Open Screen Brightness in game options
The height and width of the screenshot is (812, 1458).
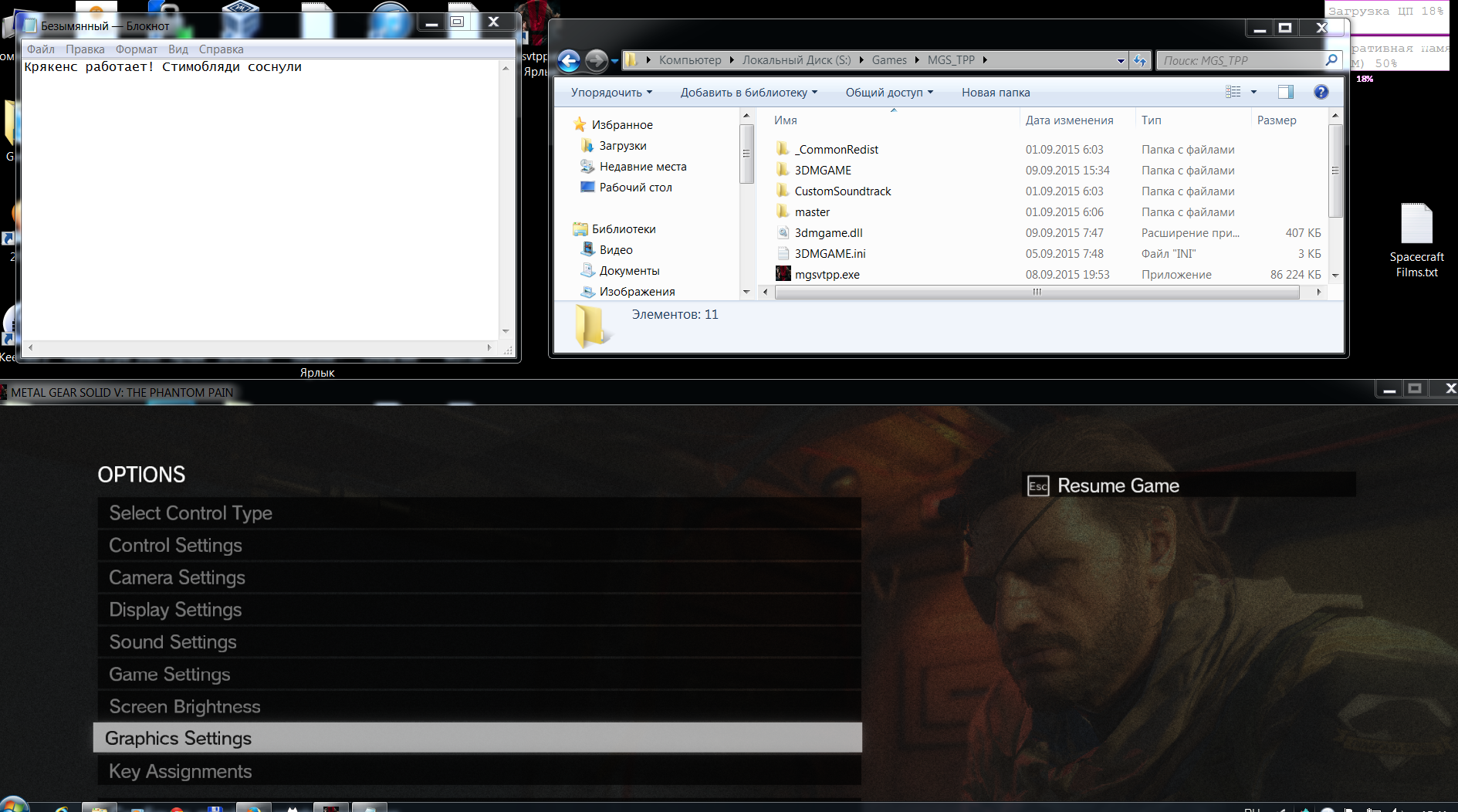pos(479,706)
